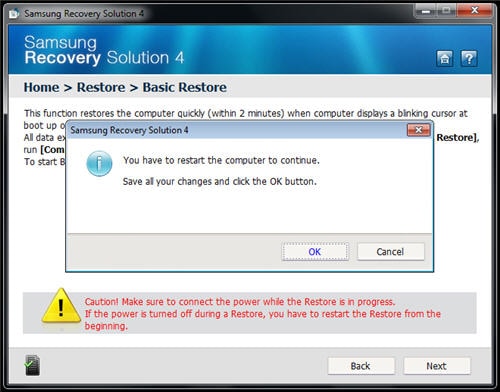Click the yellow caution triangle icon

(61, 307)
